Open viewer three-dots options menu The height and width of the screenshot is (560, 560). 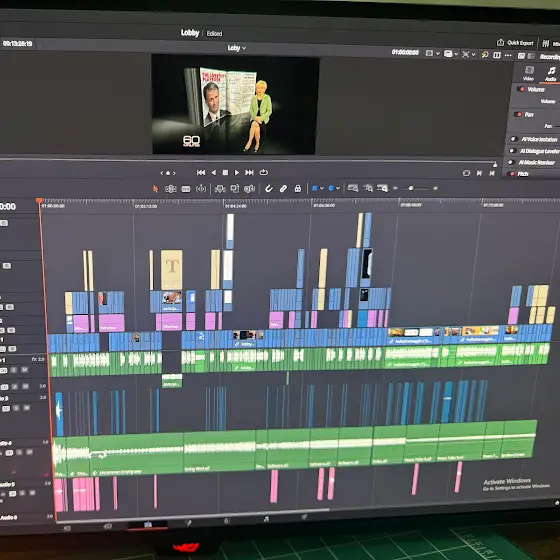tap(508, 55)
